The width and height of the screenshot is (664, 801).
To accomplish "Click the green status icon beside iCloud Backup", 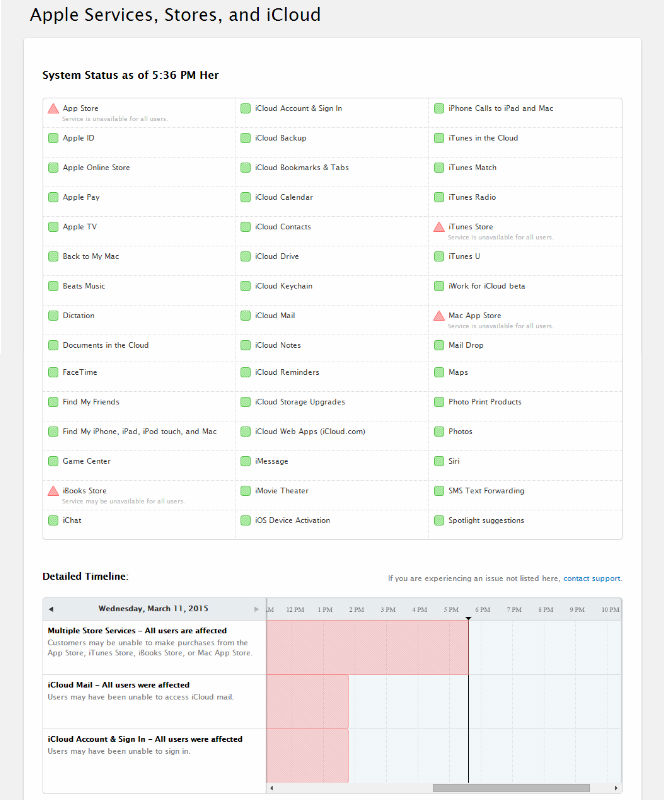I will 246,138.
